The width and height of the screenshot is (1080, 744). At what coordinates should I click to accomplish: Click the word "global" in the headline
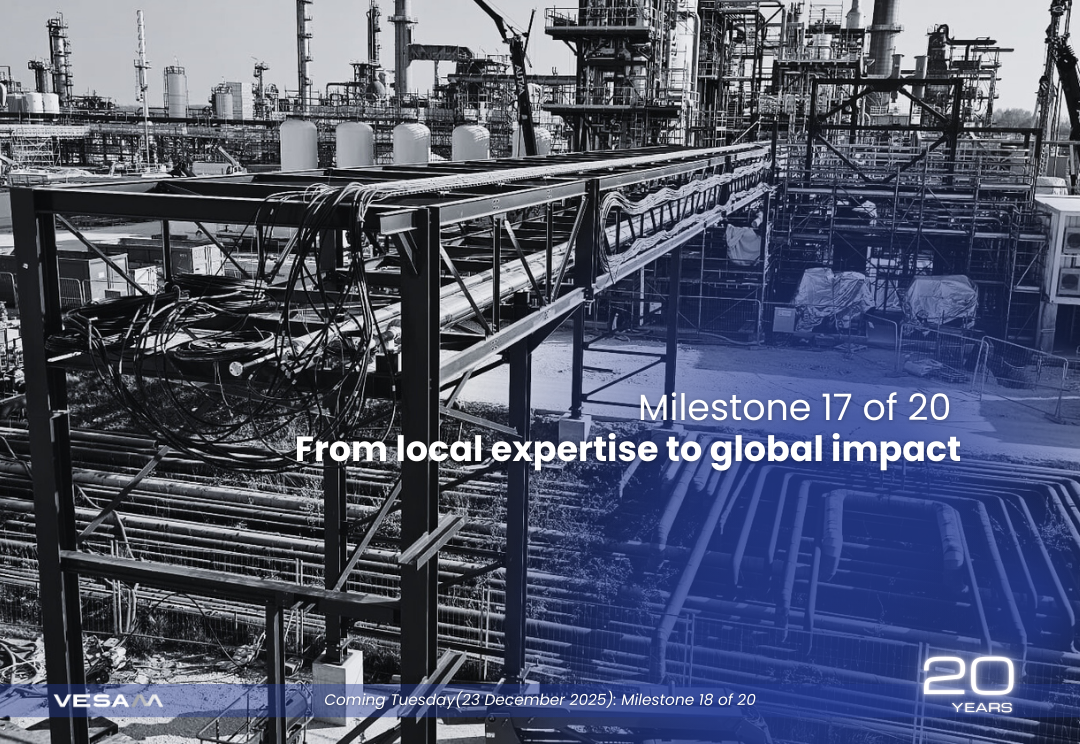pyautogui.click(x=765, y=450)
